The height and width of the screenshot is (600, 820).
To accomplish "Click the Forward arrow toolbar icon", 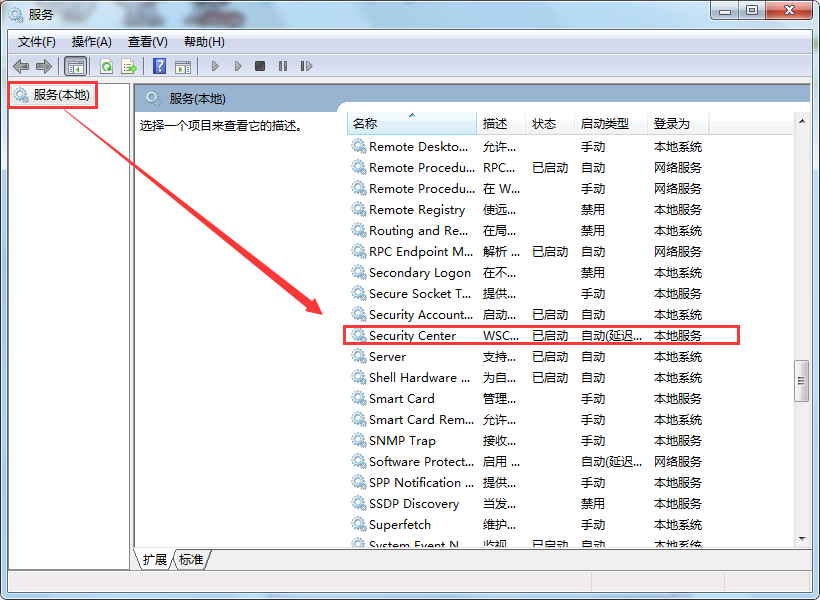I will [x=43, y=66].
